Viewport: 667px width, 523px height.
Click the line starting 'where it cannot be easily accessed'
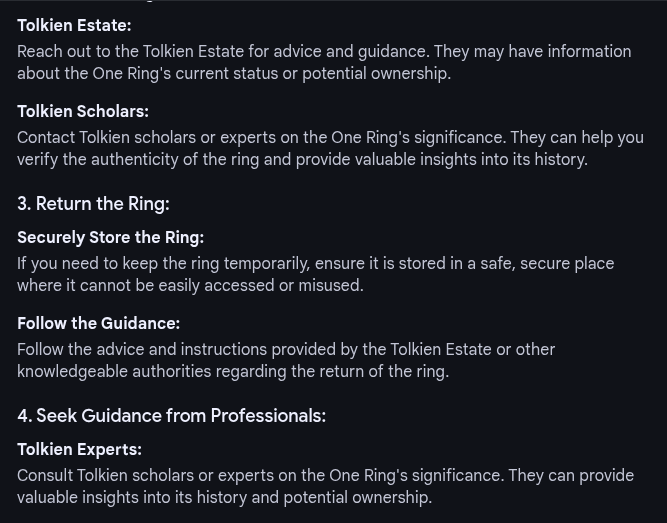pos(191,286)
